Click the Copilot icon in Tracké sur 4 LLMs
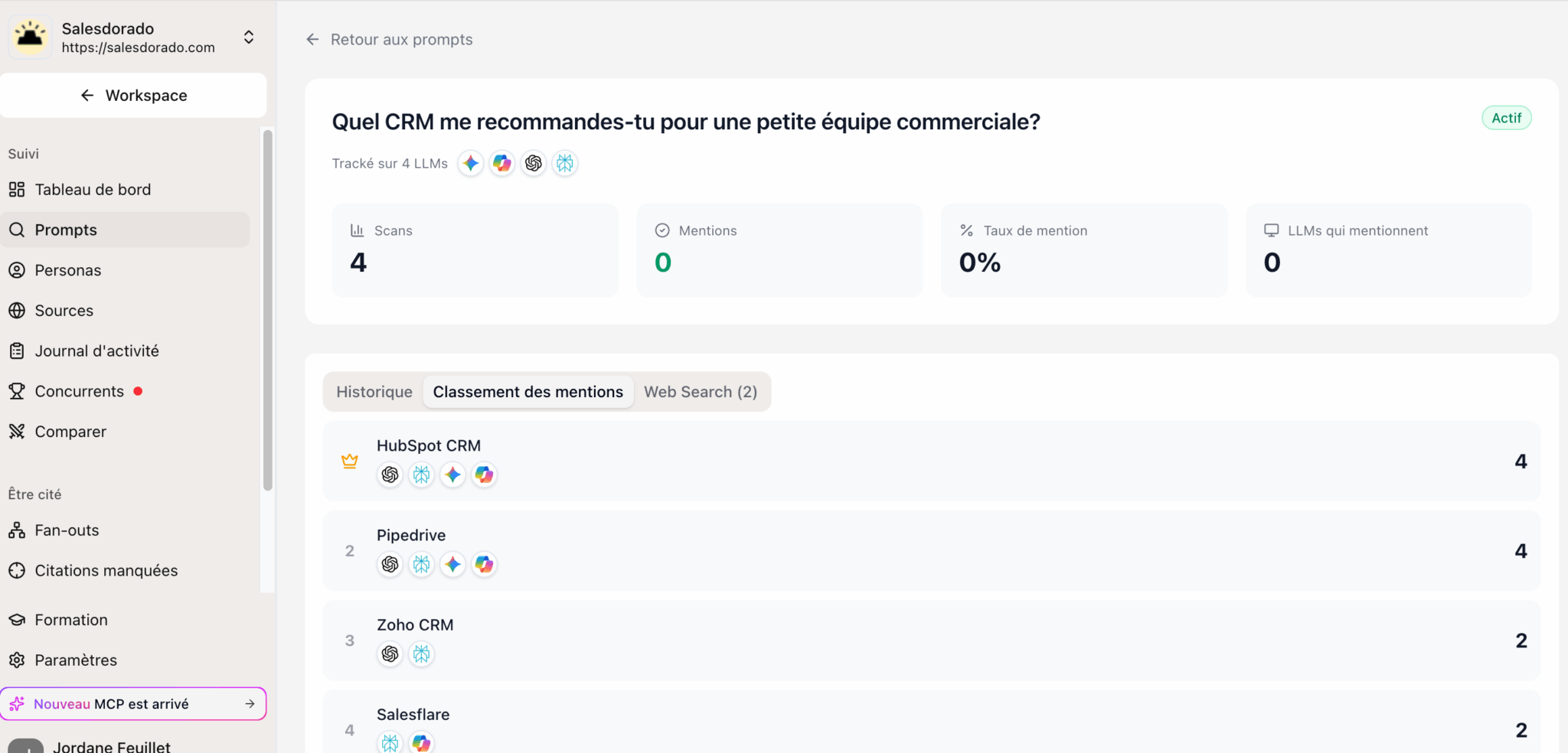The height and width of the screenshot is (753, 1568). pos(502,163)
